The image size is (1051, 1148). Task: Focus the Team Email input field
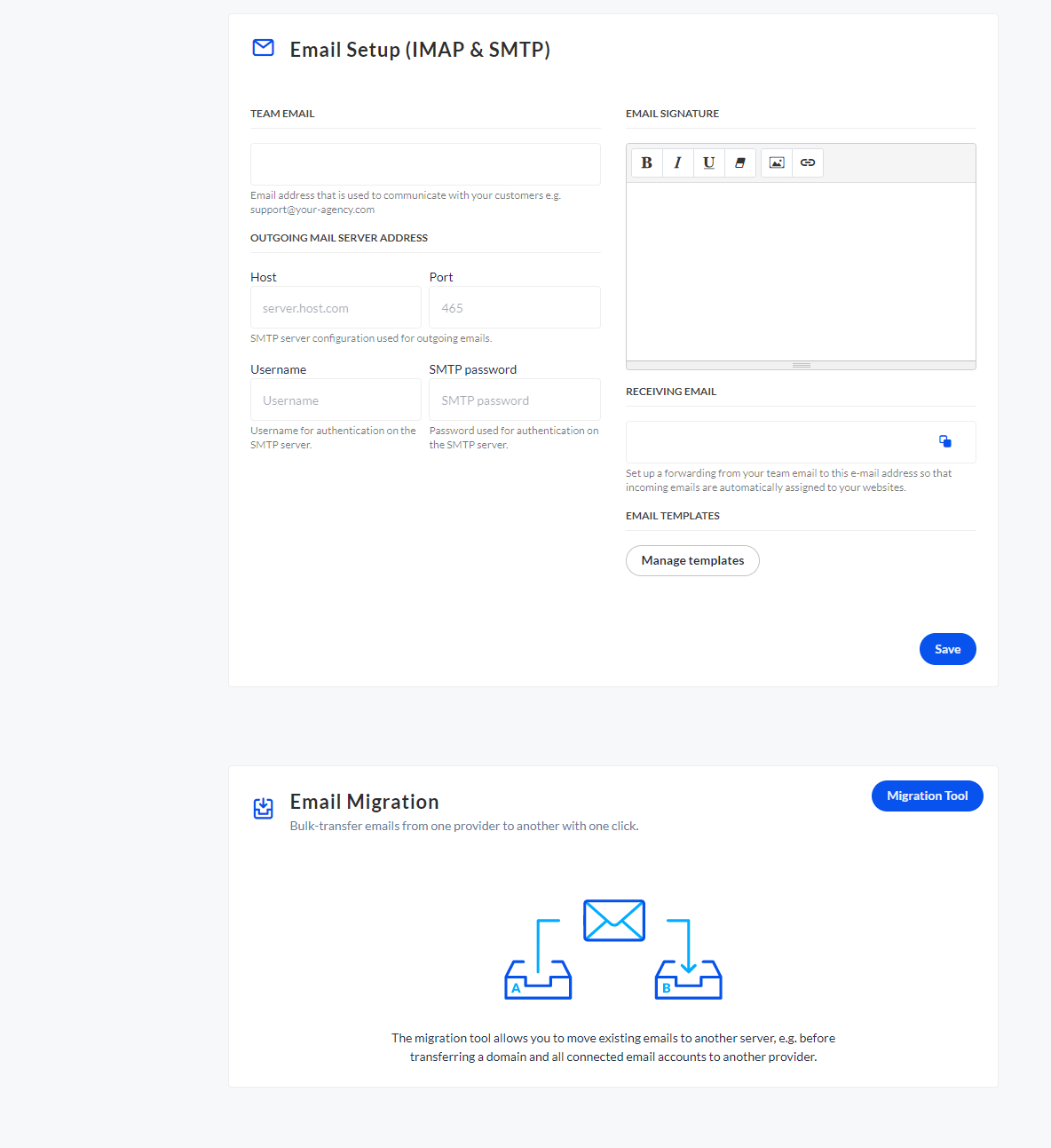pos(425,164)
